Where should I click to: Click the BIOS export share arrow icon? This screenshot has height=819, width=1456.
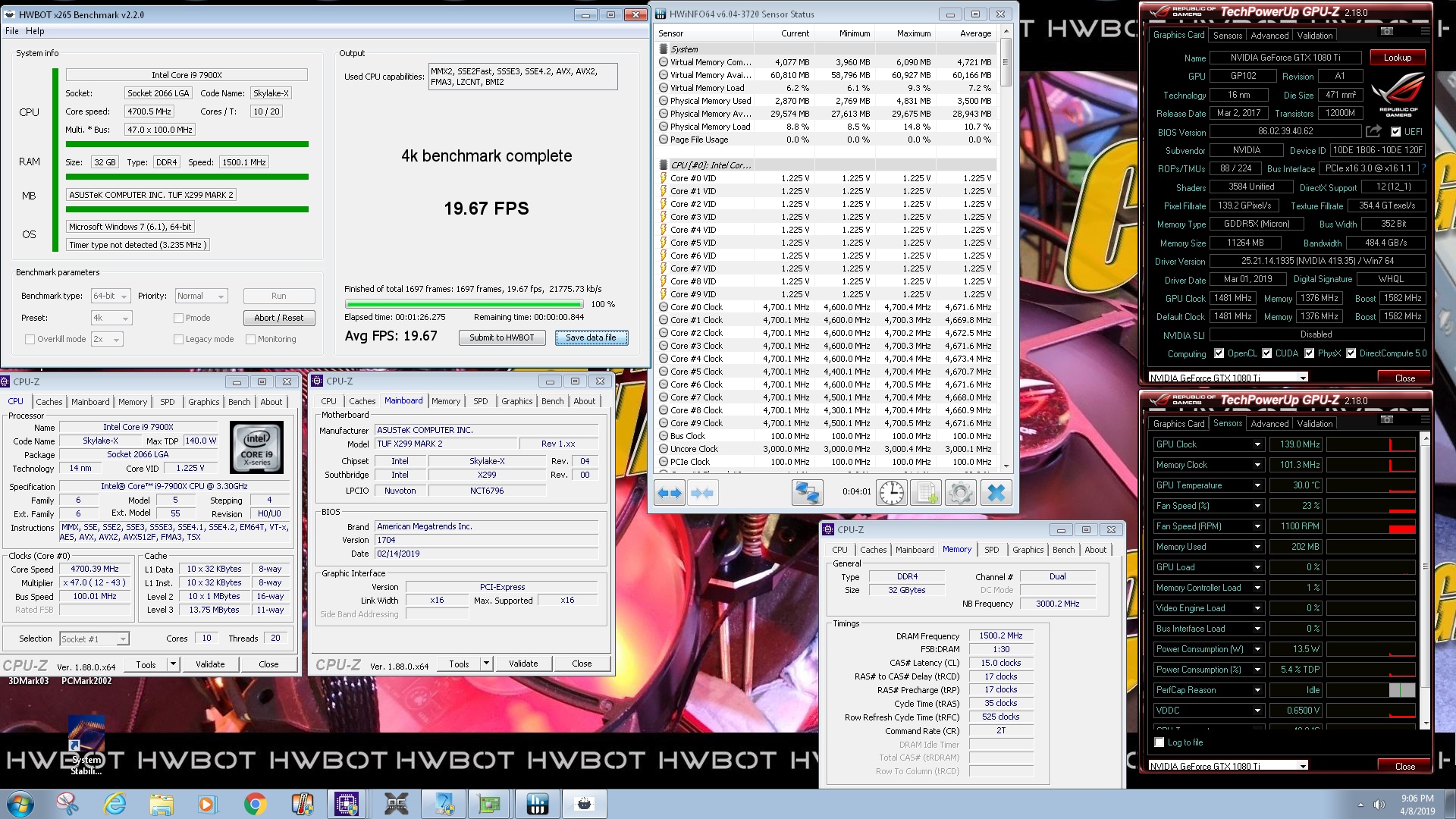(1373, 131)
